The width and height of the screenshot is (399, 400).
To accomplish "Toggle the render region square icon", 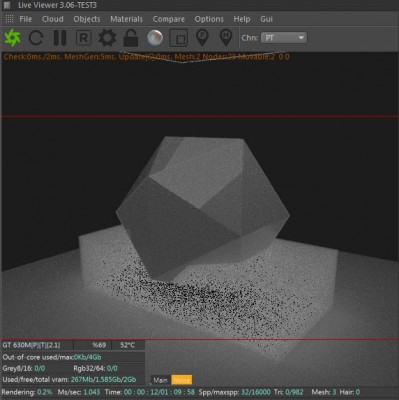I will pyautogui.click(x=179, y=38).
